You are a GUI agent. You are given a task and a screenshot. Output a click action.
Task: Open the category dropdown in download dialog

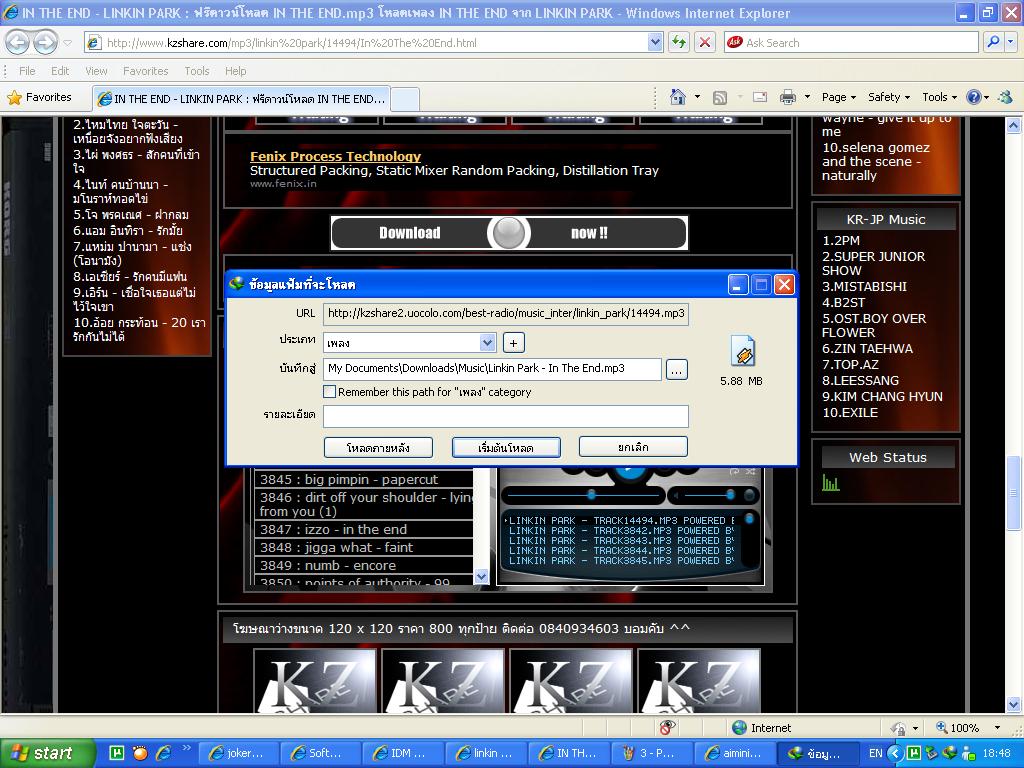[x=487, y=343]
